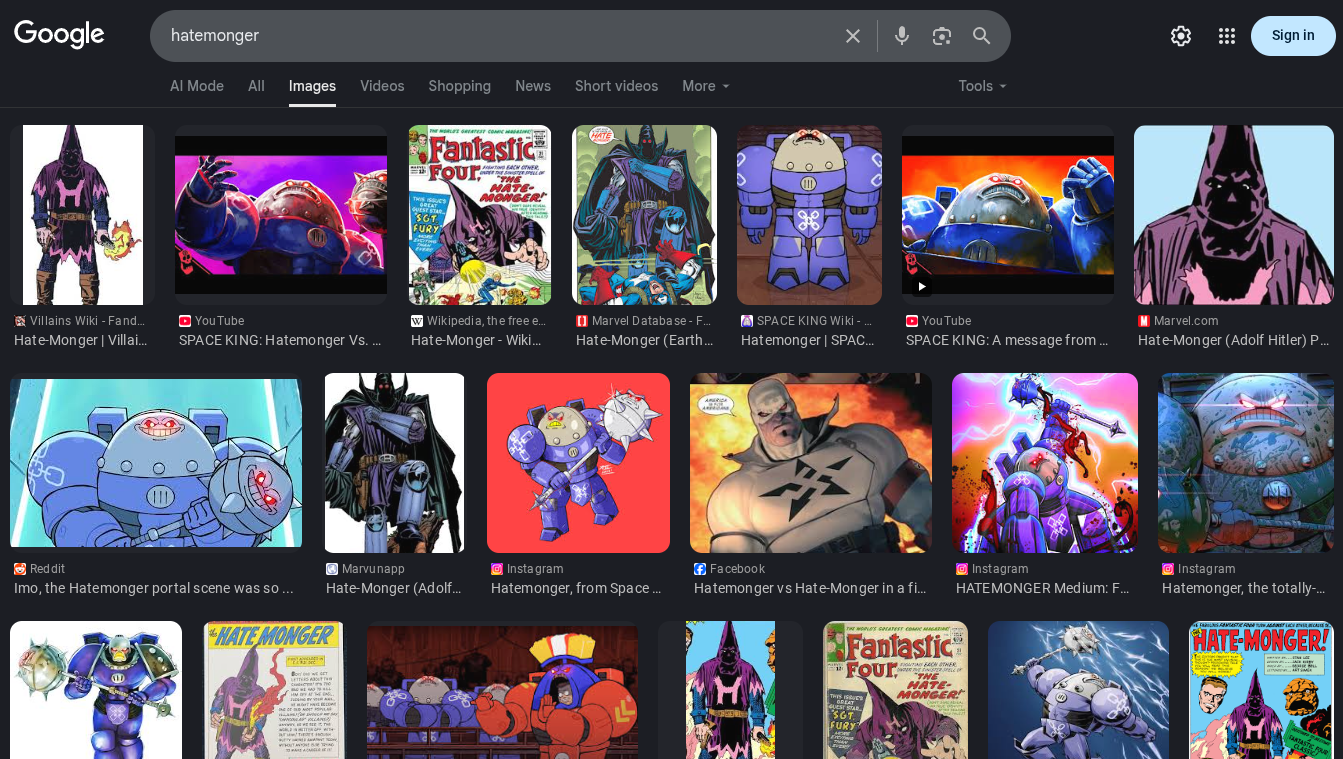The width and height of the screenshot is (1343, 759).
Task: Go to the Videos tab
Action: click(x=382, y=86)
